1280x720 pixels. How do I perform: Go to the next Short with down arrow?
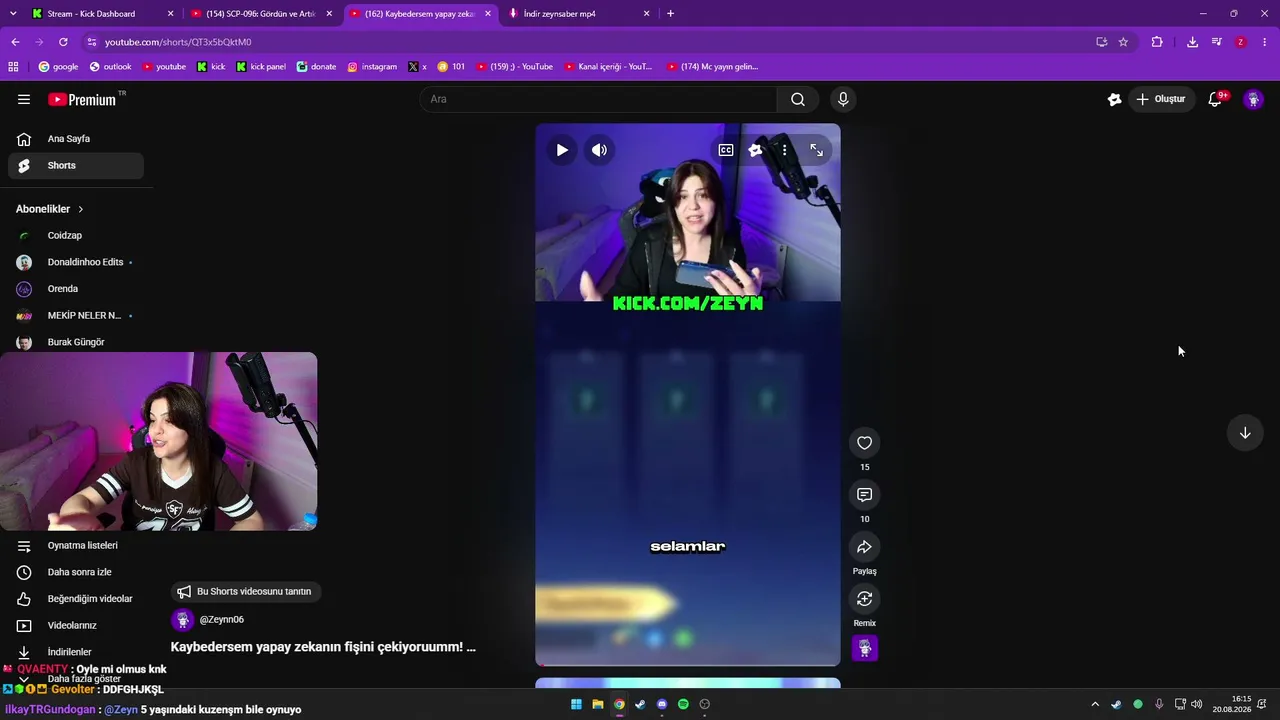1245,433
